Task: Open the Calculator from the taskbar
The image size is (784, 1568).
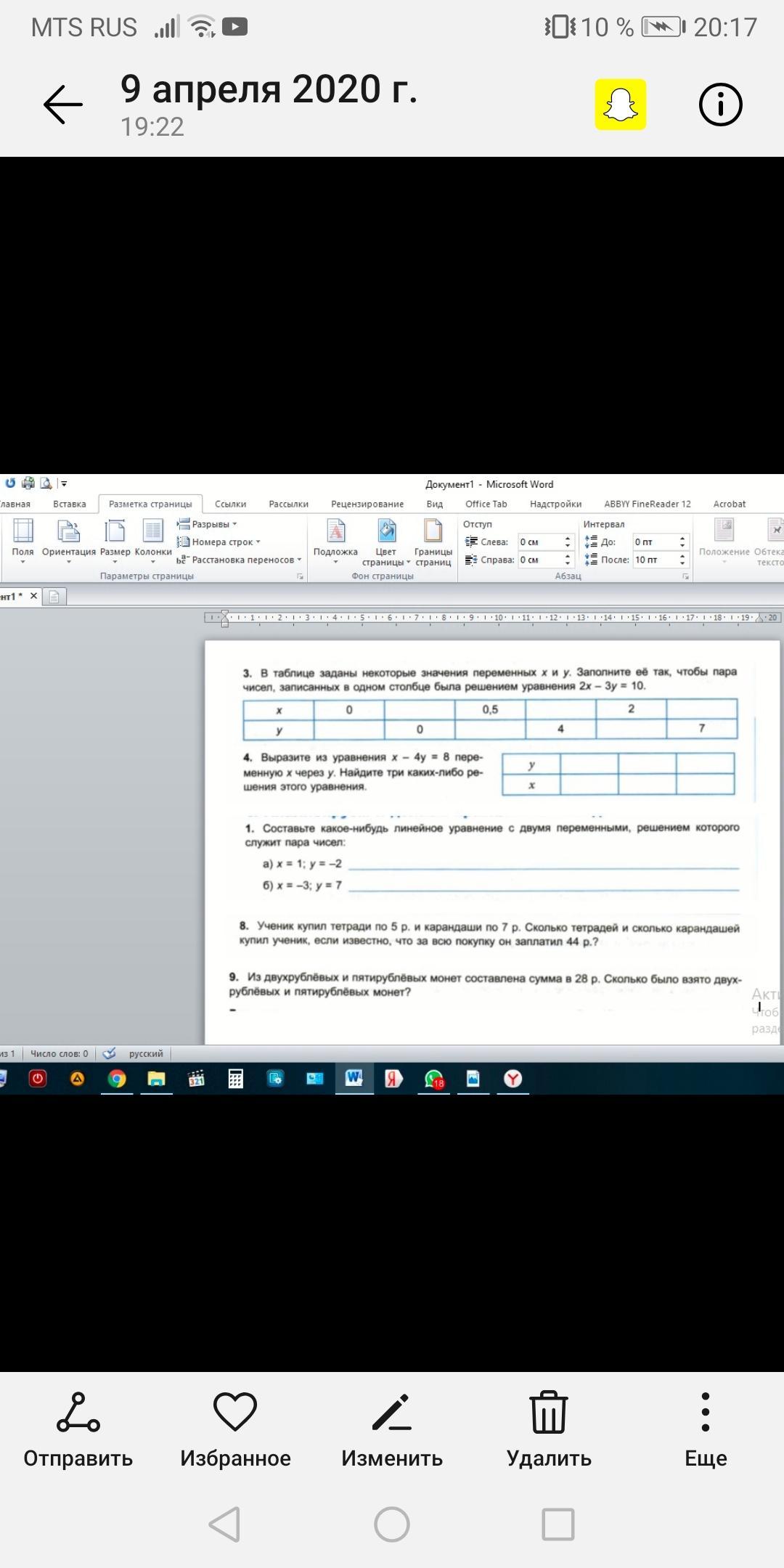Action: coord(235,1079)
